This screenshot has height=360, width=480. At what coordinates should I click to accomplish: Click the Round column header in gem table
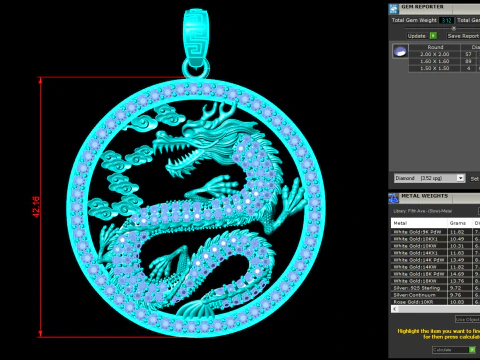[435, 47]
